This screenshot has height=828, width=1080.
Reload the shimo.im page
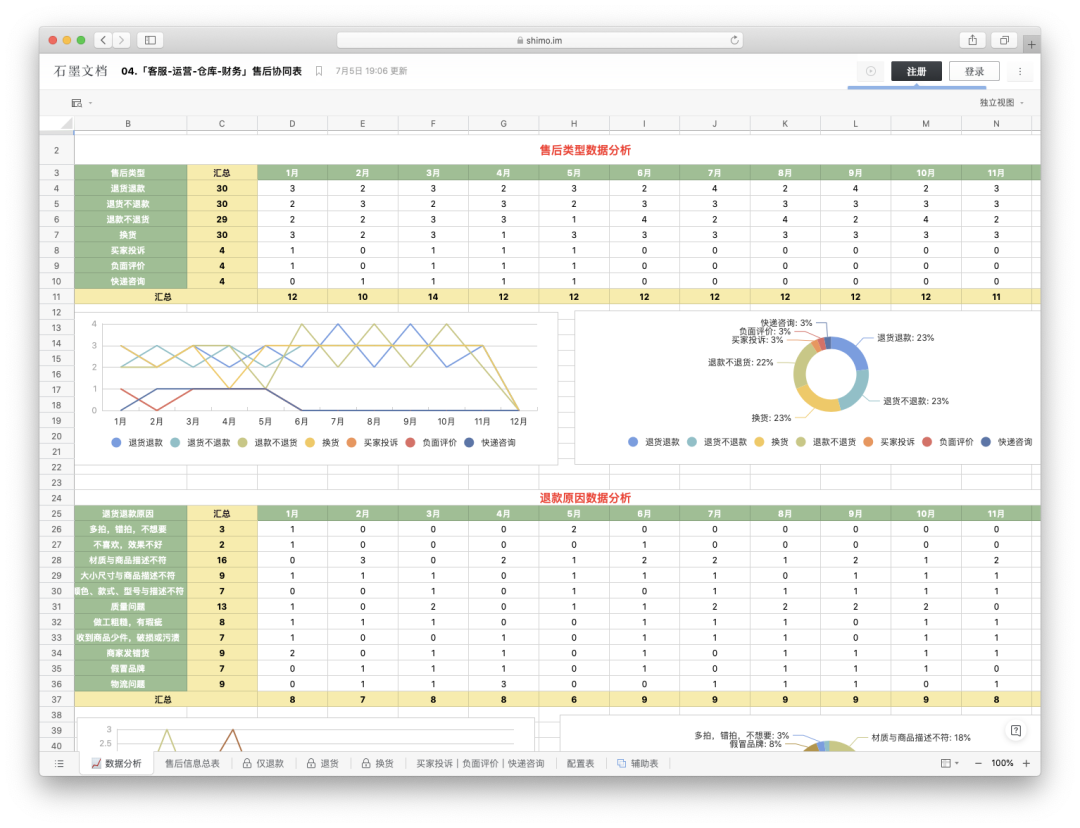tap(734, 40)
